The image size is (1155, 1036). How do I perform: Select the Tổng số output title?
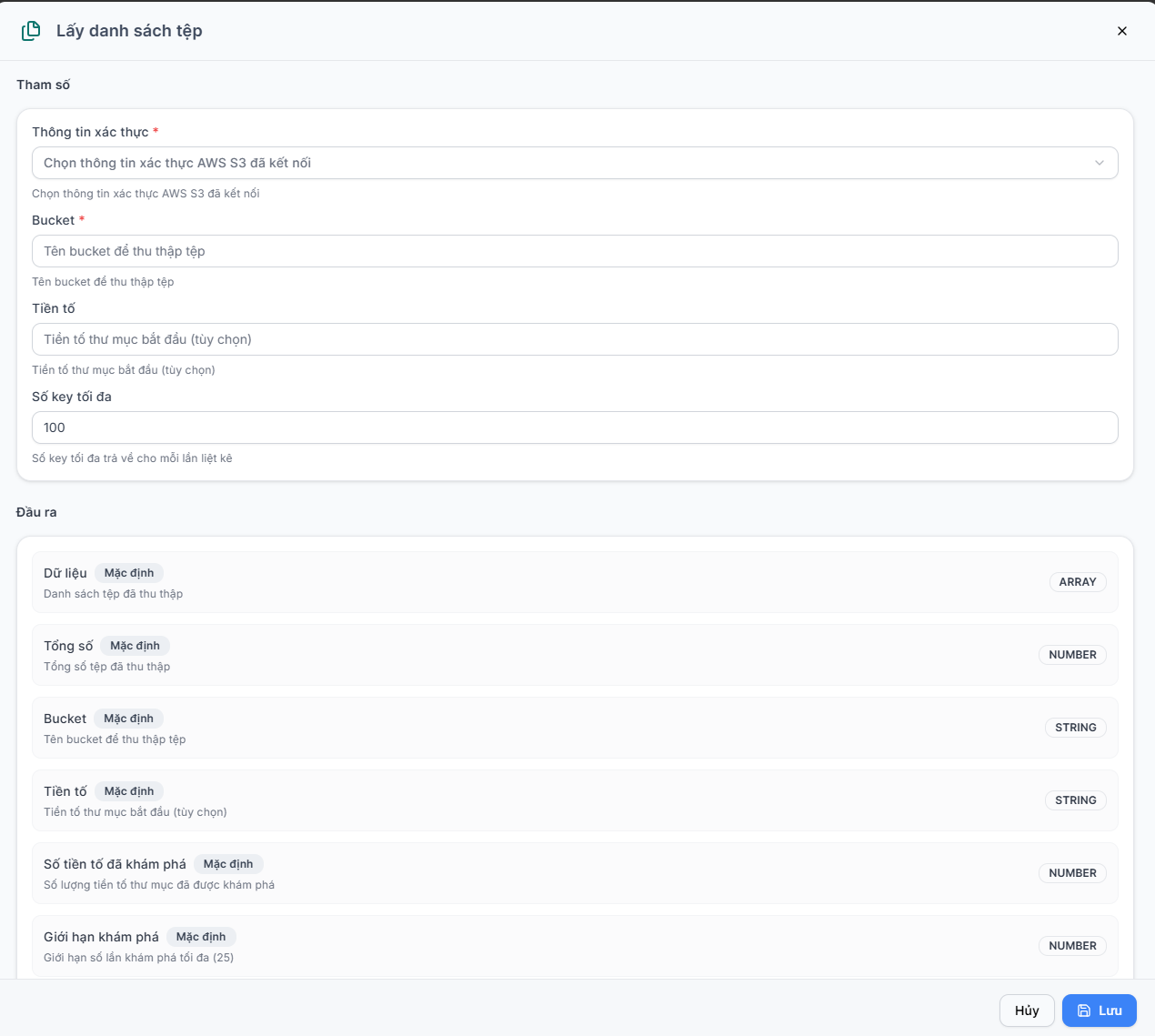(68, 646)
